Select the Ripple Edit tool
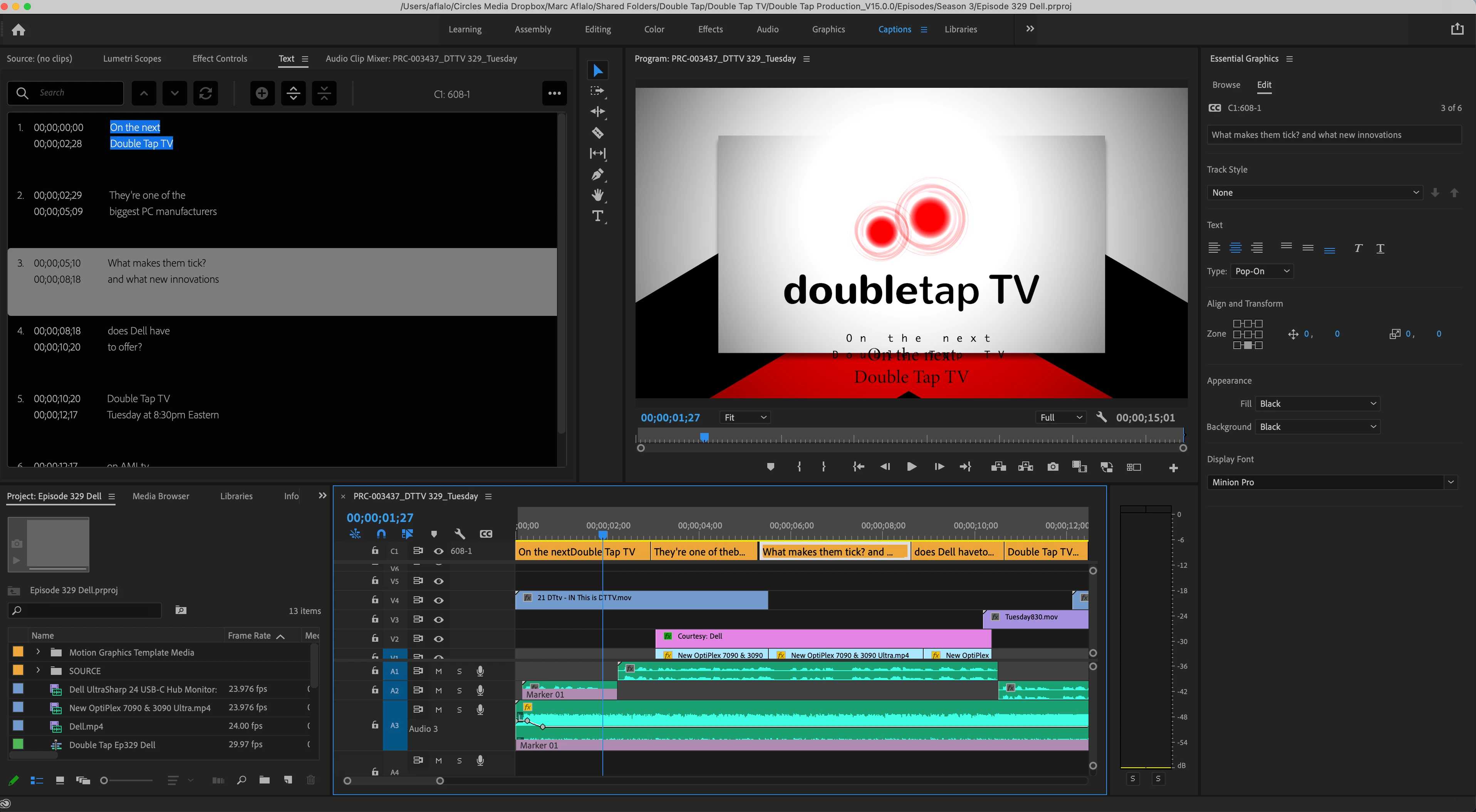The height and width of the screenshot is (812, 1476). point(598,112)
